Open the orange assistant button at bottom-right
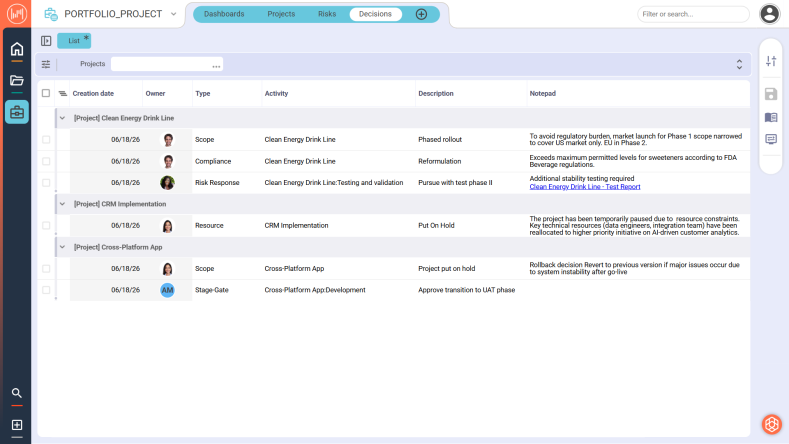Screen dimensions: 789x444 [771, 424]
